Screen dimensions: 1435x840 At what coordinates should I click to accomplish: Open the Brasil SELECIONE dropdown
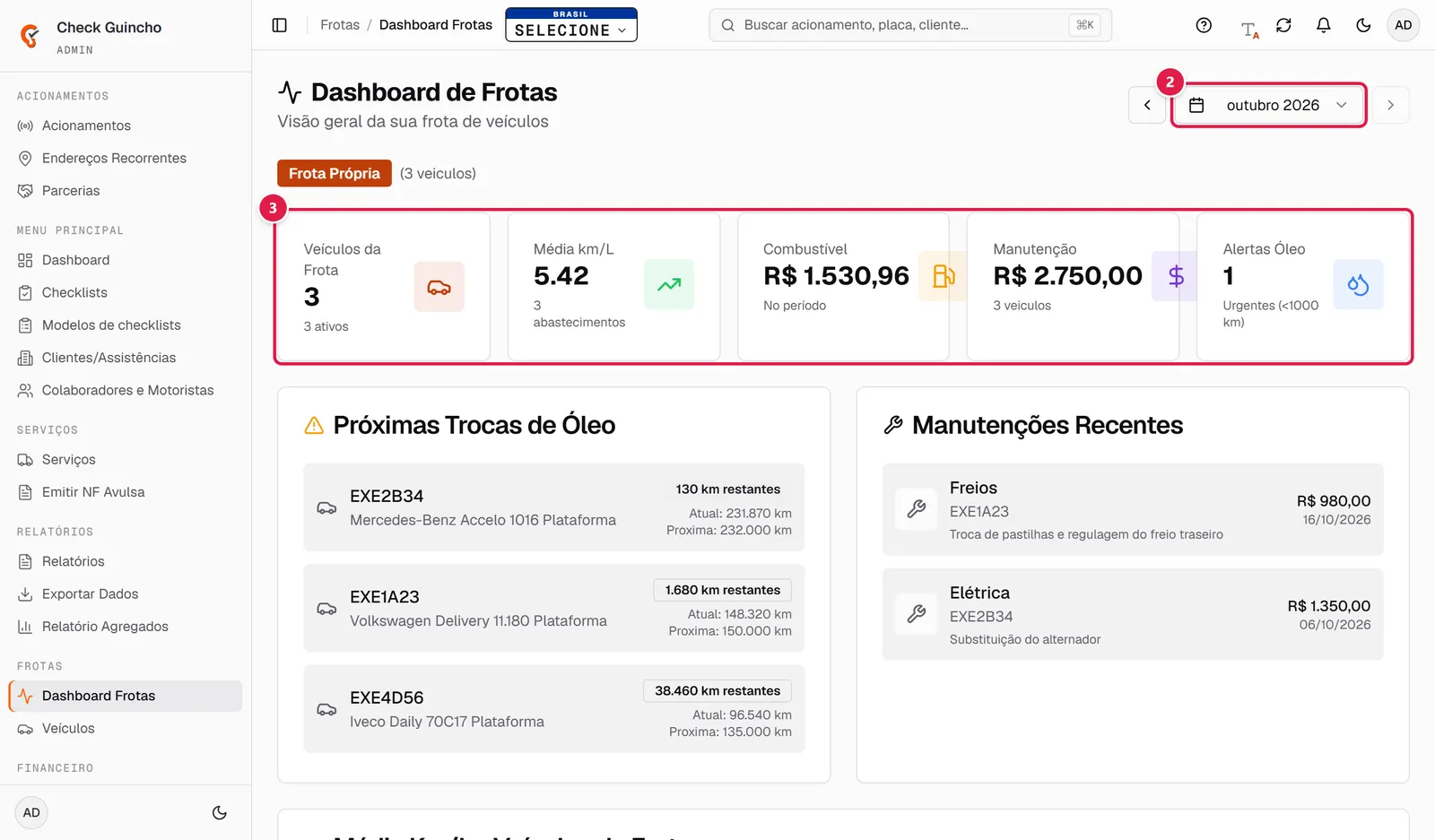tap(571, 25)
